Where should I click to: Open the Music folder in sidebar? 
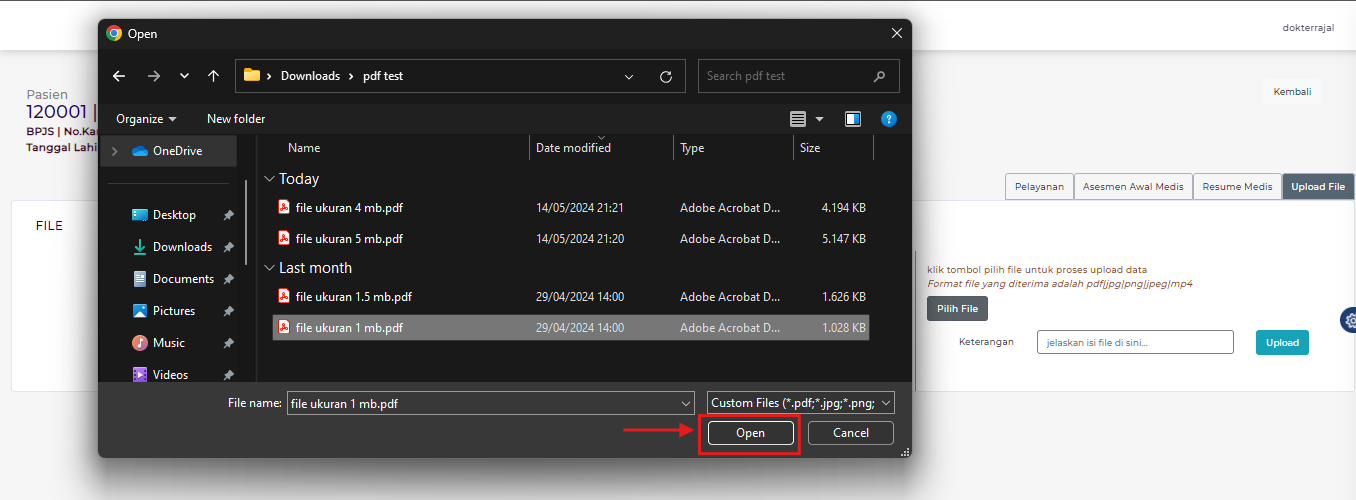point(168,343)
